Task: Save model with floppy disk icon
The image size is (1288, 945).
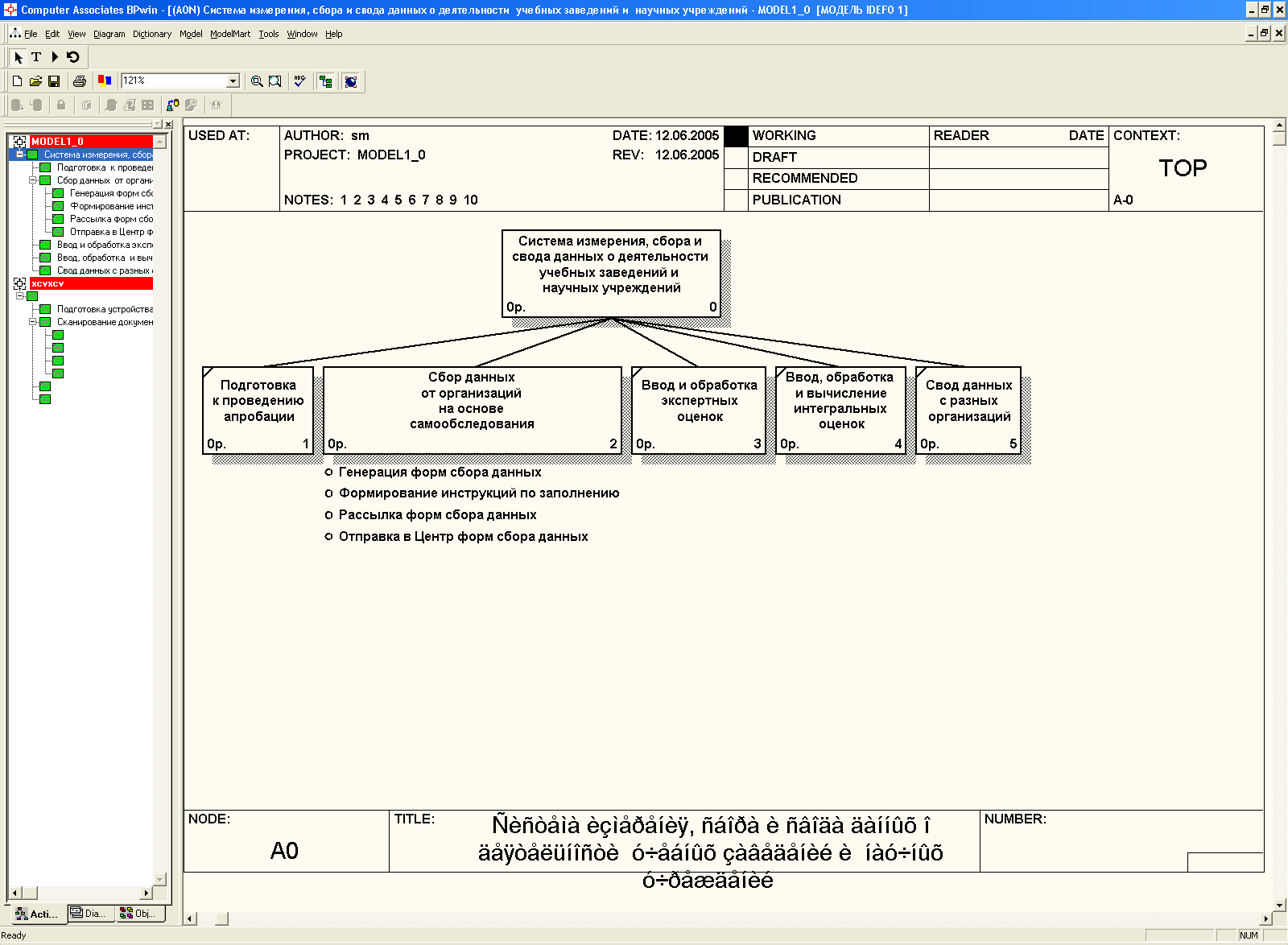Action: (54, 81)
